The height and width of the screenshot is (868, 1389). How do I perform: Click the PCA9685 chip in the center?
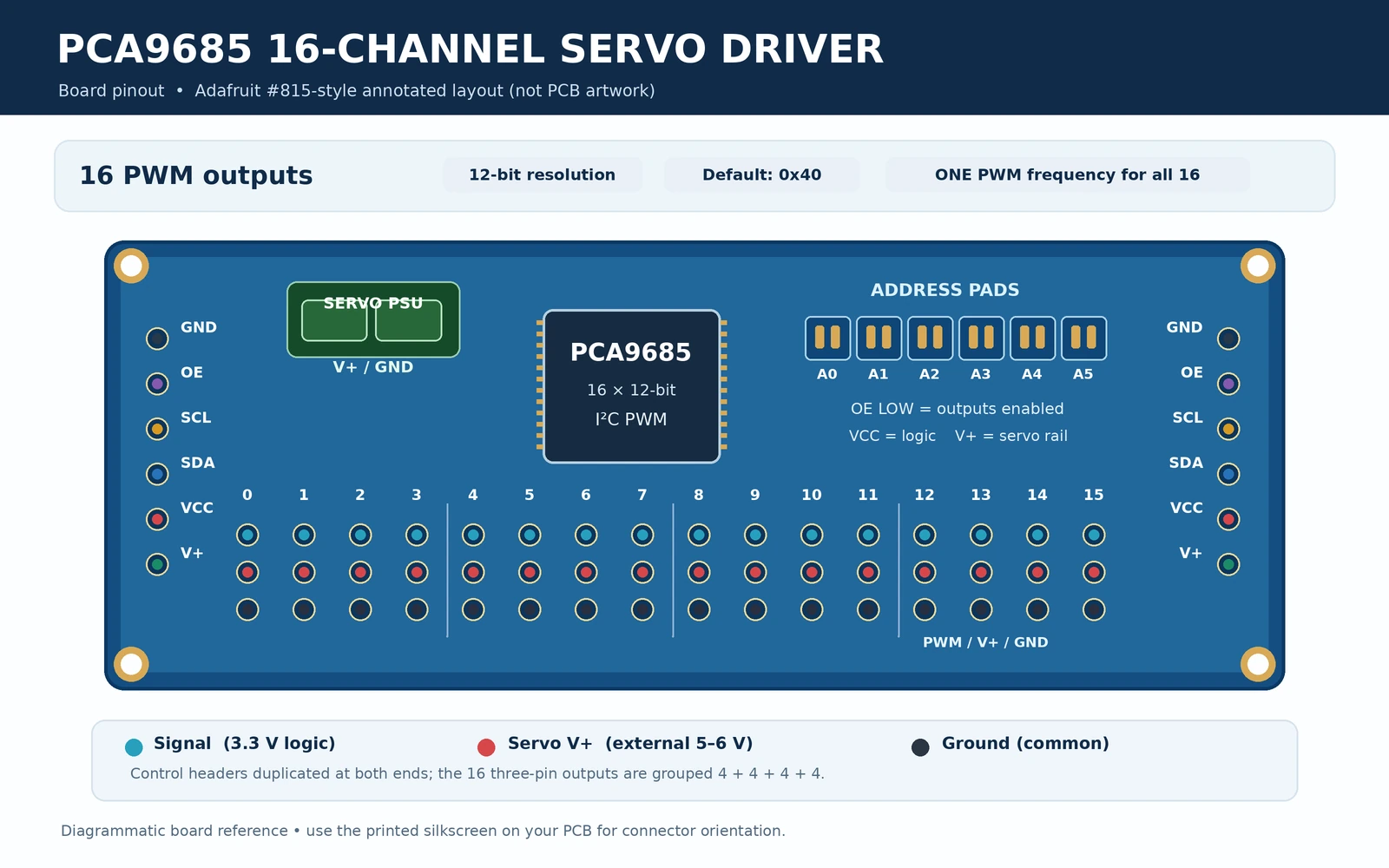tap(632, 386)
